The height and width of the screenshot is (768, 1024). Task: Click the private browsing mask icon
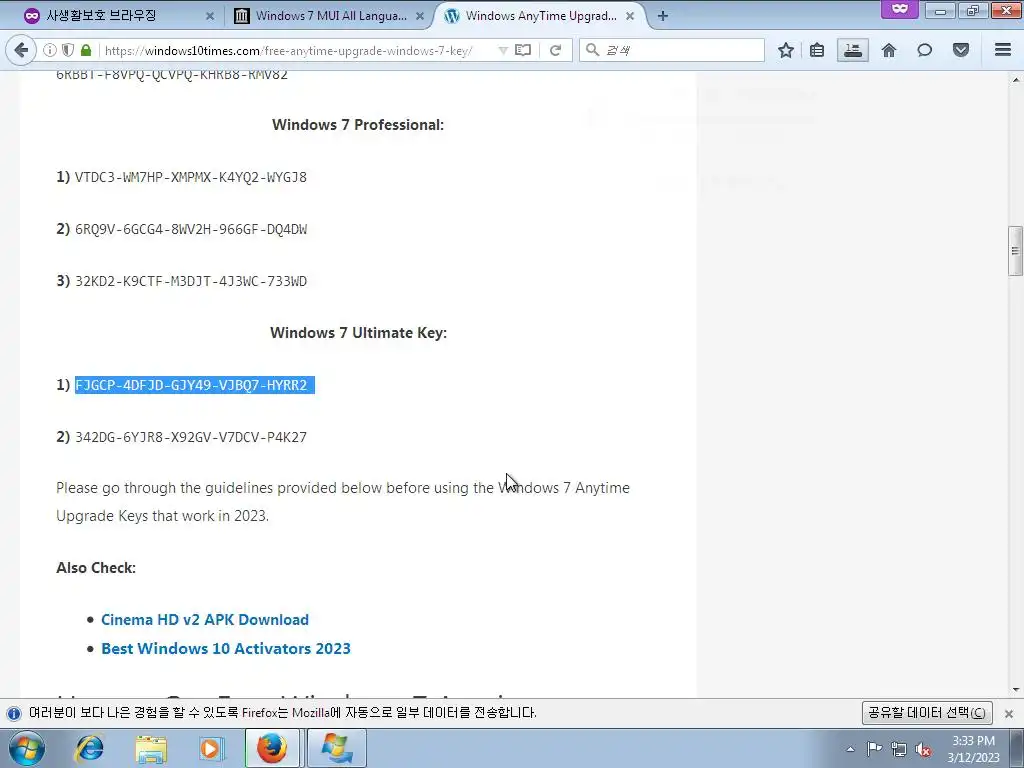pyautogui.click(x=900, y=9)
